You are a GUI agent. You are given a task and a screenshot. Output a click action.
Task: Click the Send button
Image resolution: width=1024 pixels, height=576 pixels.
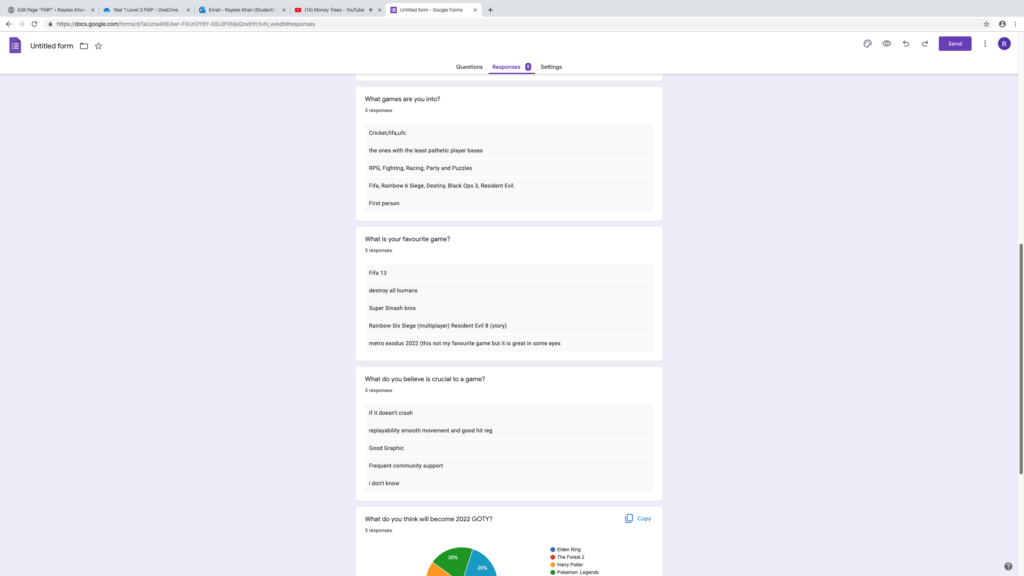point(955,44)
